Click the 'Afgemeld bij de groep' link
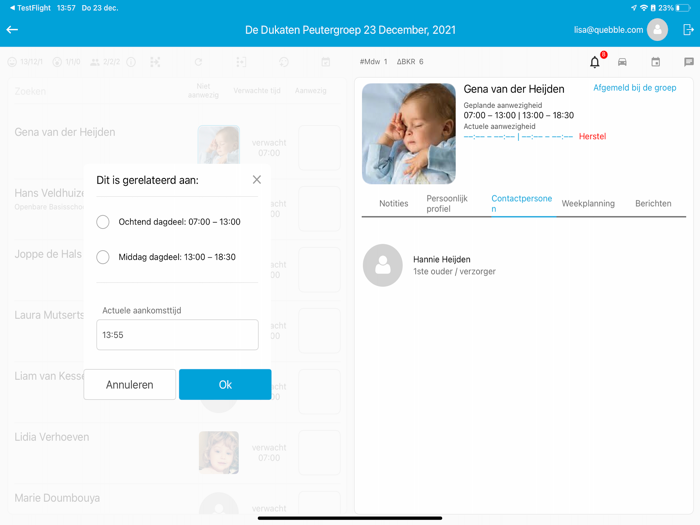 coord(634,88)
